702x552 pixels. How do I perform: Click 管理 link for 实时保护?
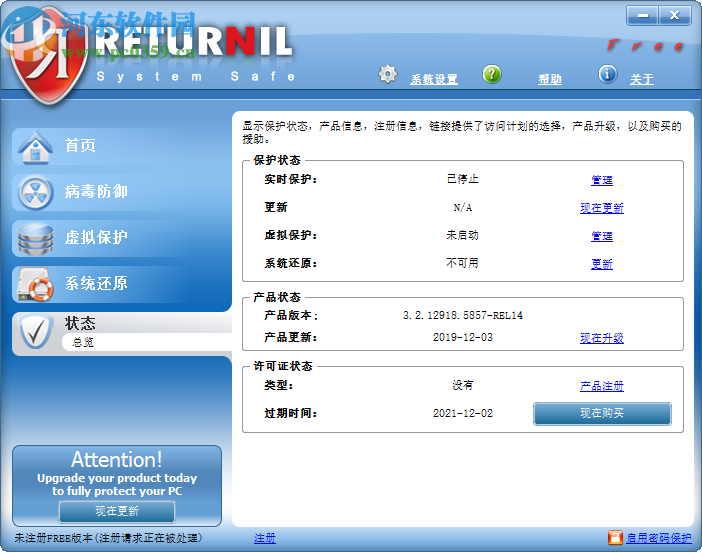602,180
